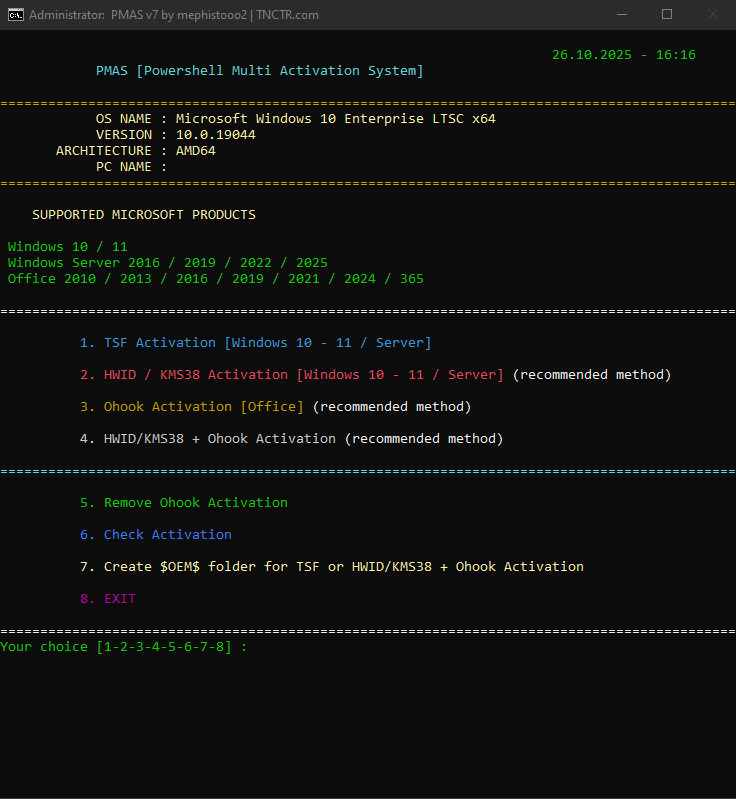Screen dimensions: 736x799
Task: Click the "Office 2010 / 2013 / 2016..." line
Action: click(x=216, y=279)
